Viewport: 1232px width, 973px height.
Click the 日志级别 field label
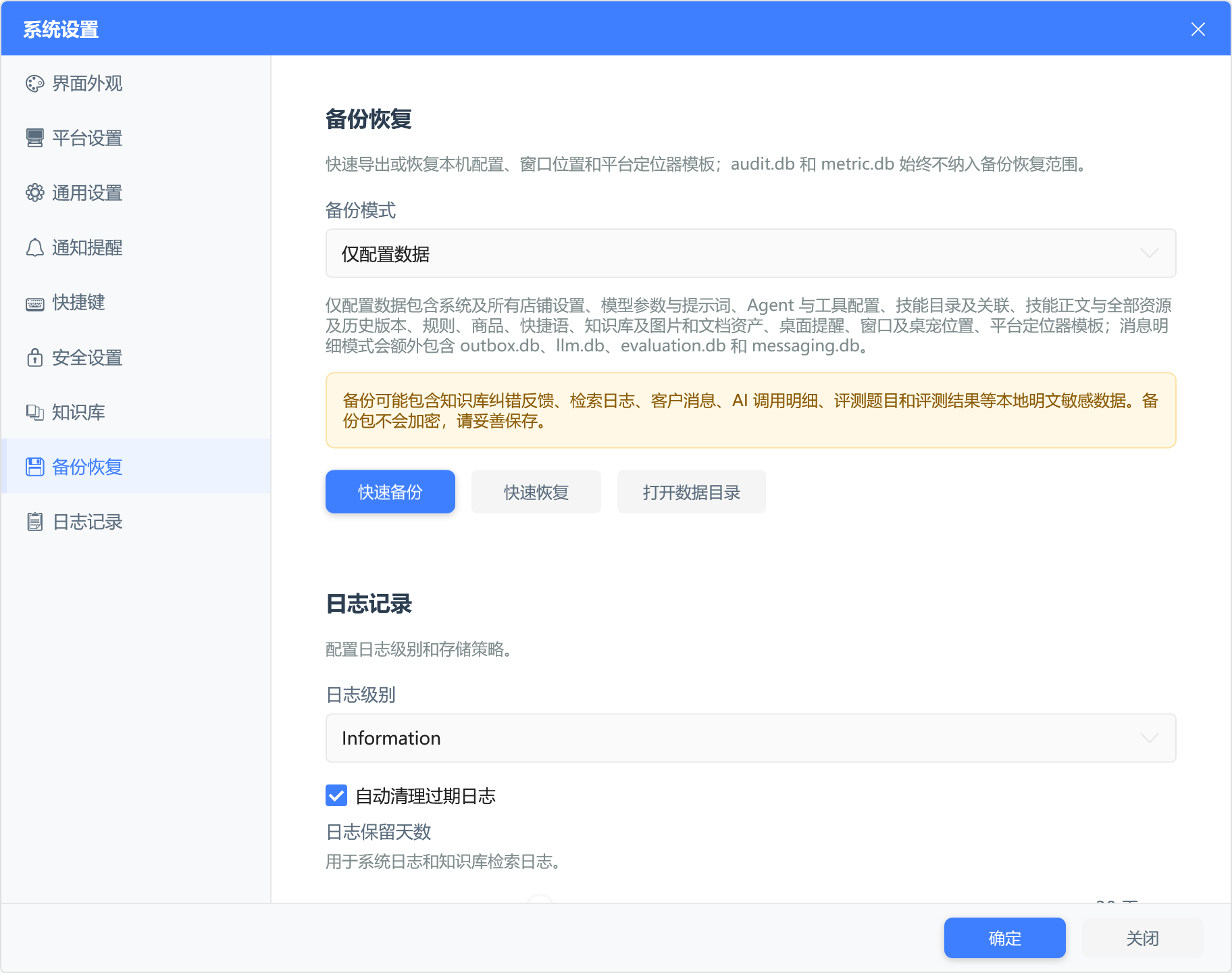coord(361,695)
